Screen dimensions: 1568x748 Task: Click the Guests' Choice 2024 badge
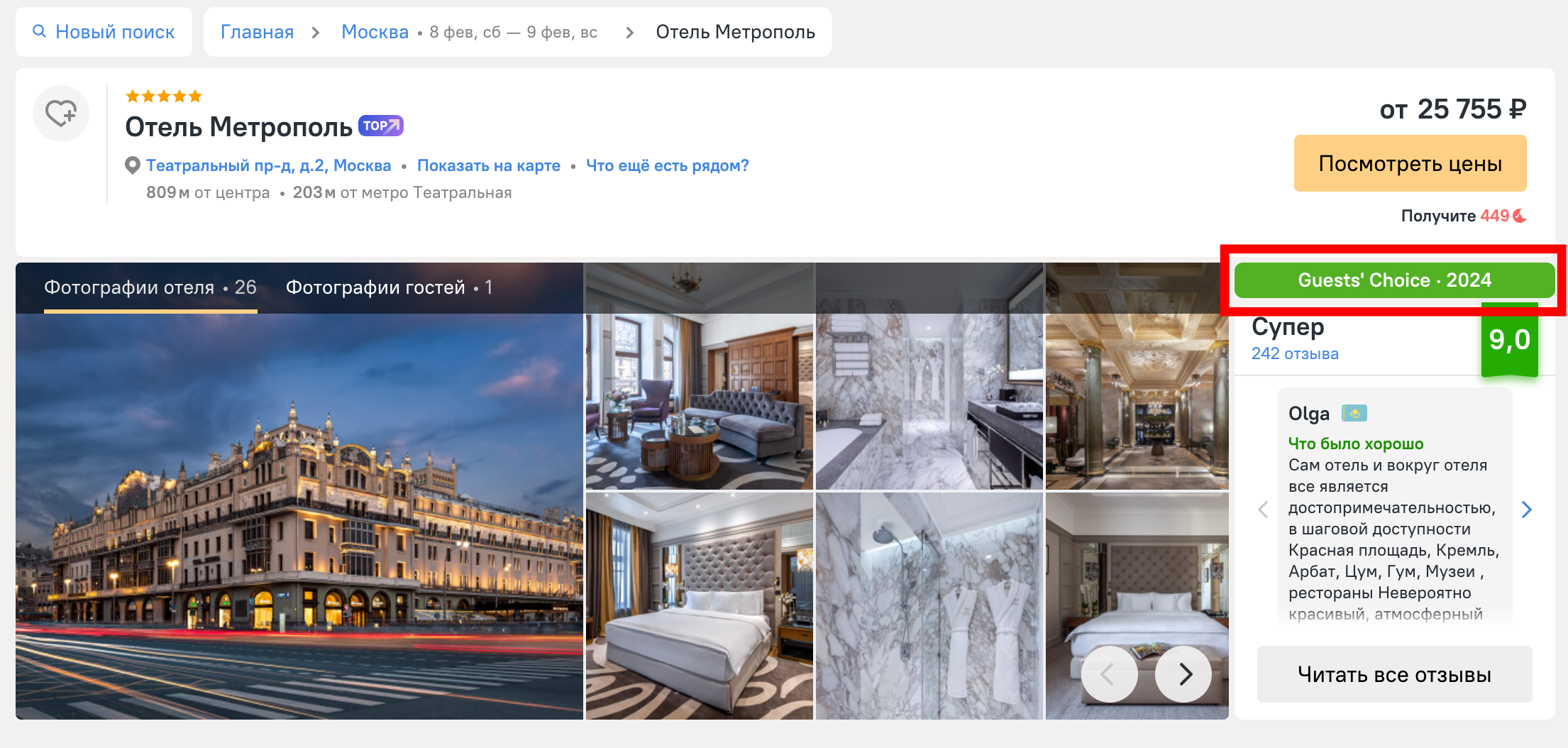coord(1394,280)
